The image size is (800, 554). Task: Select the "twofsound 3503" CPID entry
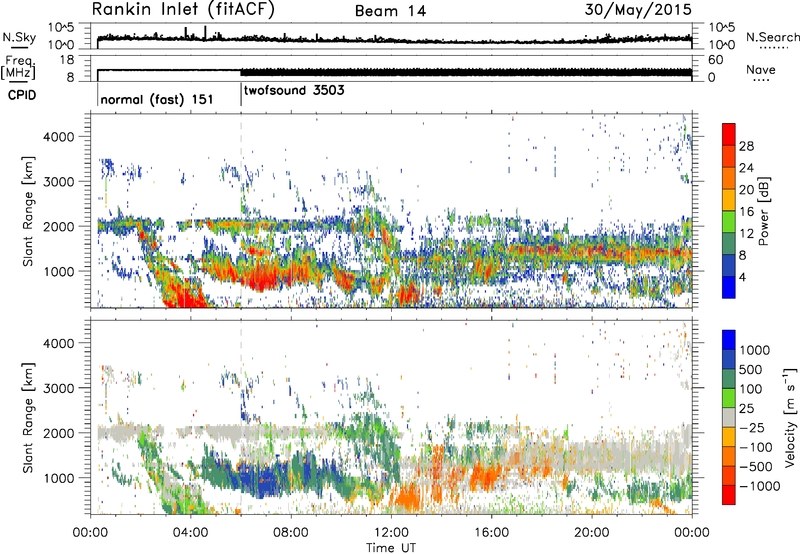tap(294, 91)
